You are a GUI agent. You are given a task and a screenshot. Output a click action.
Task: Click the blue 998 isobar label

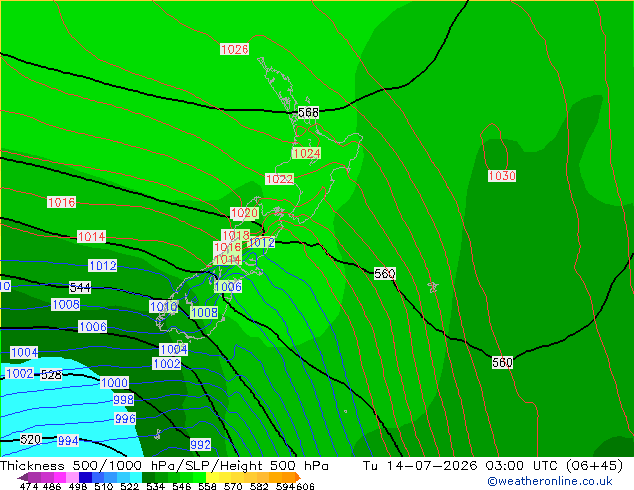coord(123,399)
